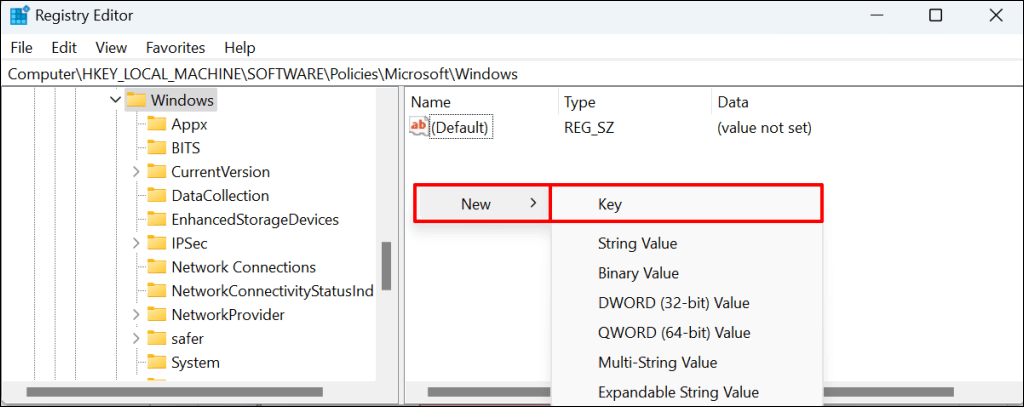Screen dimensions: 1024x407
Task: Open the File menu
Action: (21, 47)
